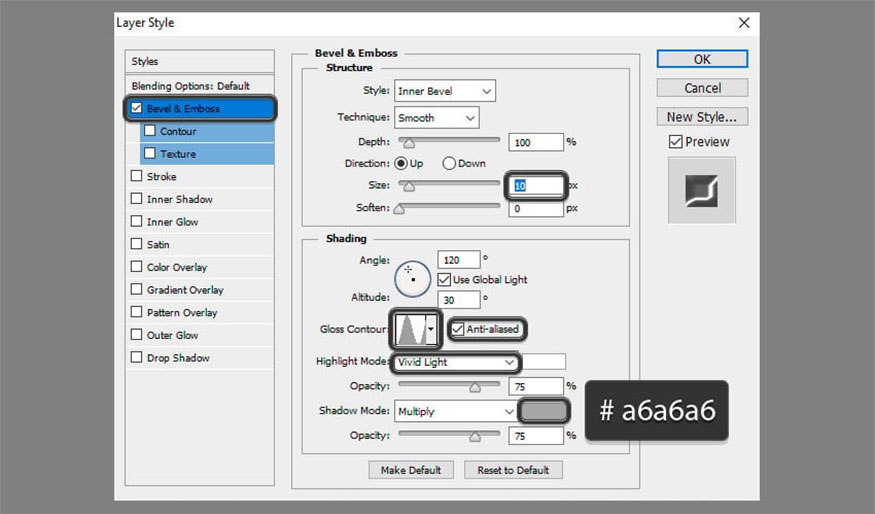The width and height of the screenshot is (875, 514).
Task: Enable the Drop Shadow effect checkbox
Action: 136,358
